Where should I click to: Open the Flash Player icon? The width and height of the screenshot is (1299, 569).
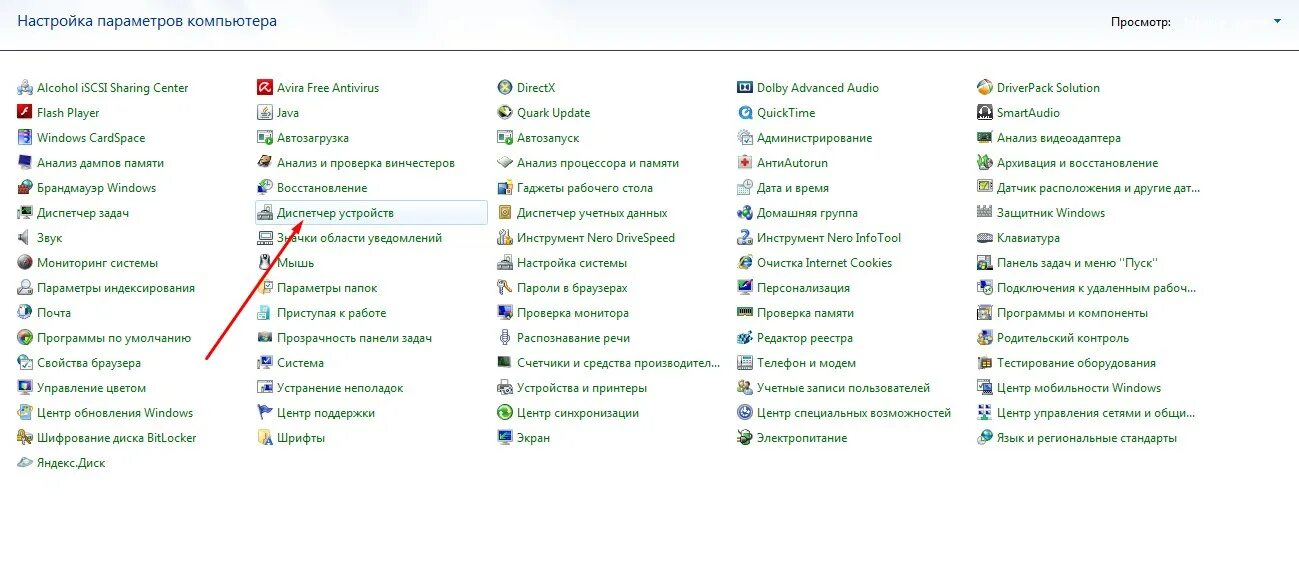coord(25,113)
